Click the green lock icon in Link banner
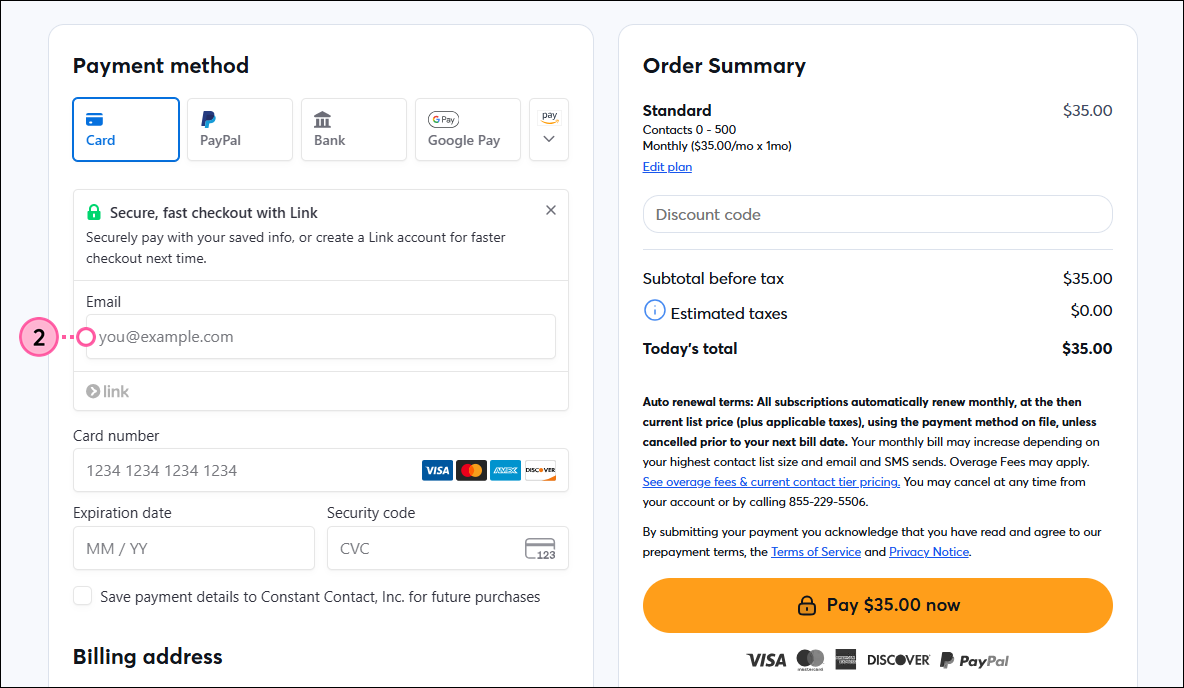 click(x=92, y=212)
